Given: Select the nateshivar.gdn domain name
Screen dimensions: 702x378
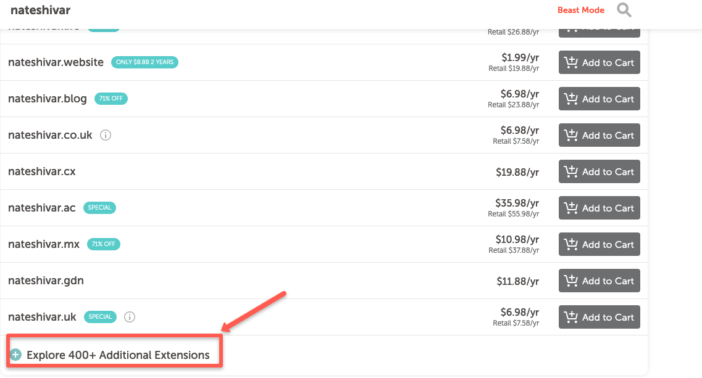Looking at the screenshot, I should pyautogui.click(x=46, y=280).
